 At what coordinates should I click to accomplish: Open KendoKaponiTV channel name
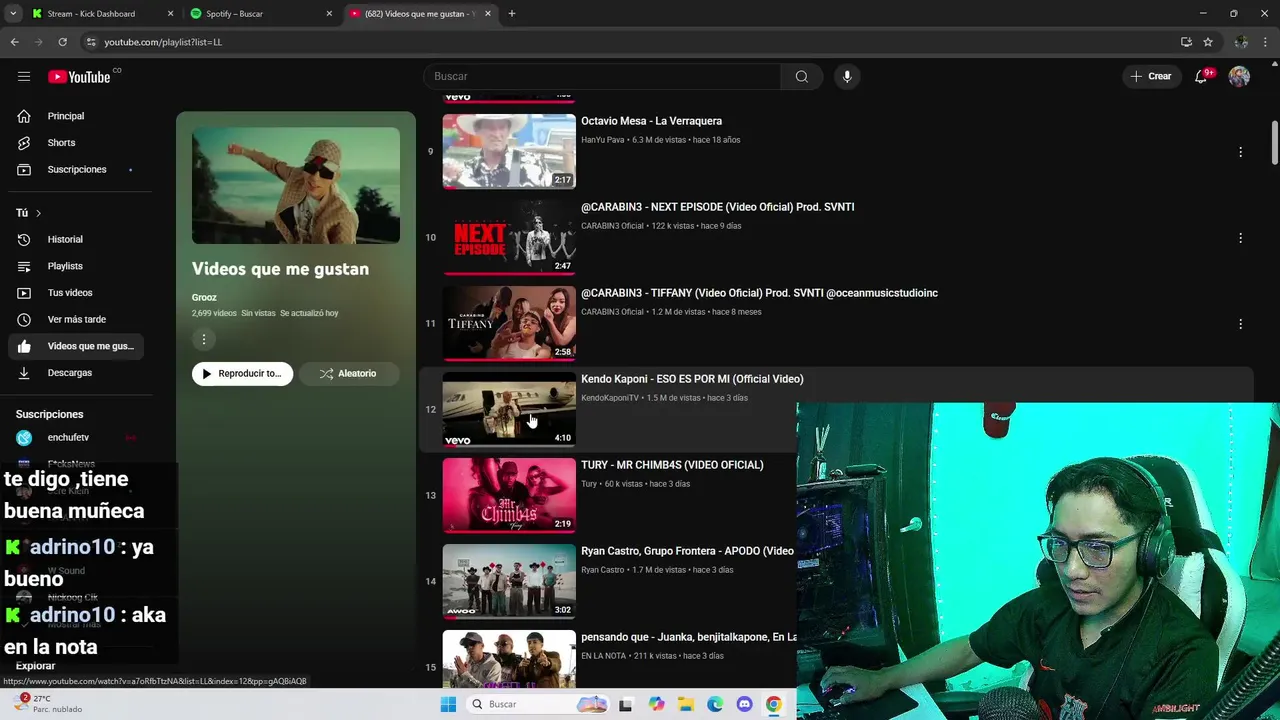609,398
